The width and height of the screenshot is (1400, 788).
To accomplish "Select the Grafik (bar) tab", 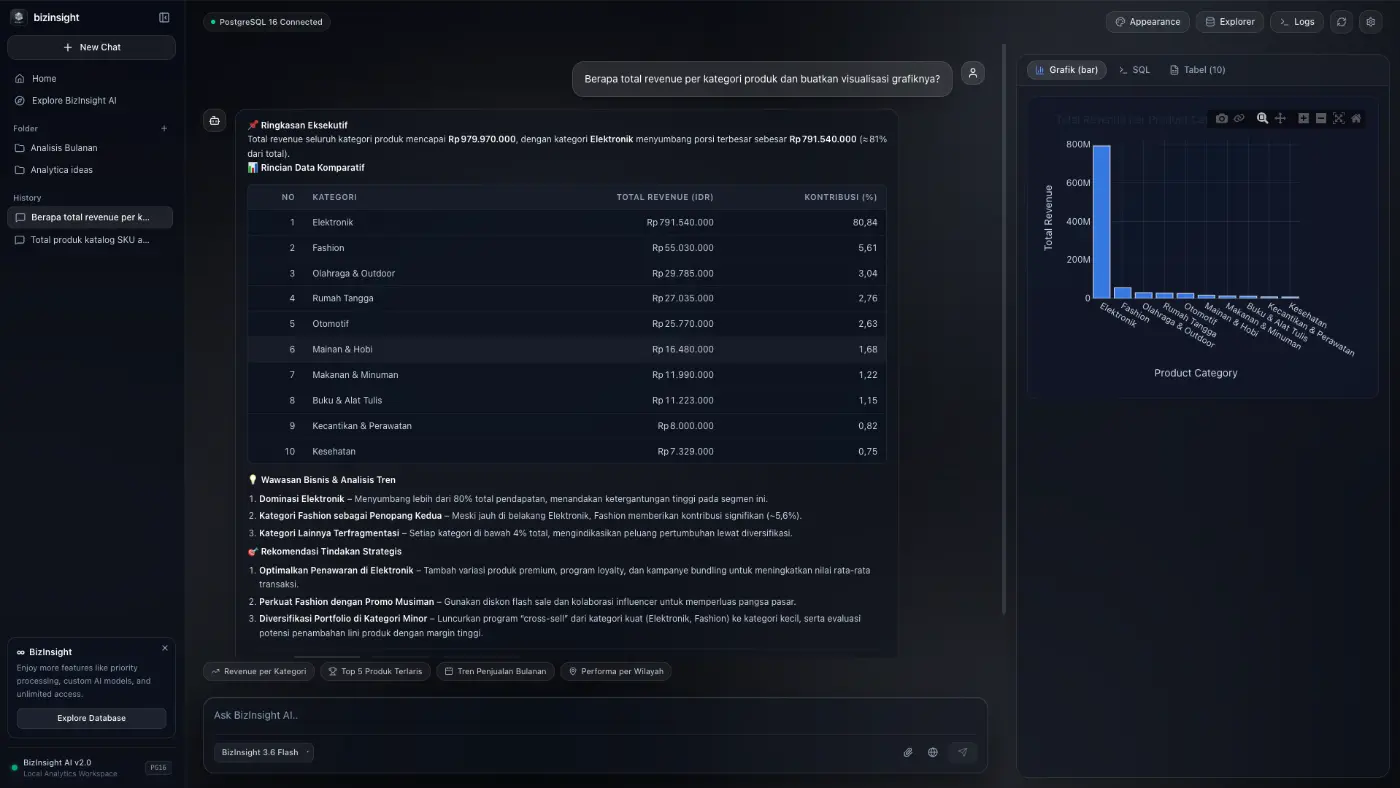I will pyautogui.click(x=1067, y=70).
